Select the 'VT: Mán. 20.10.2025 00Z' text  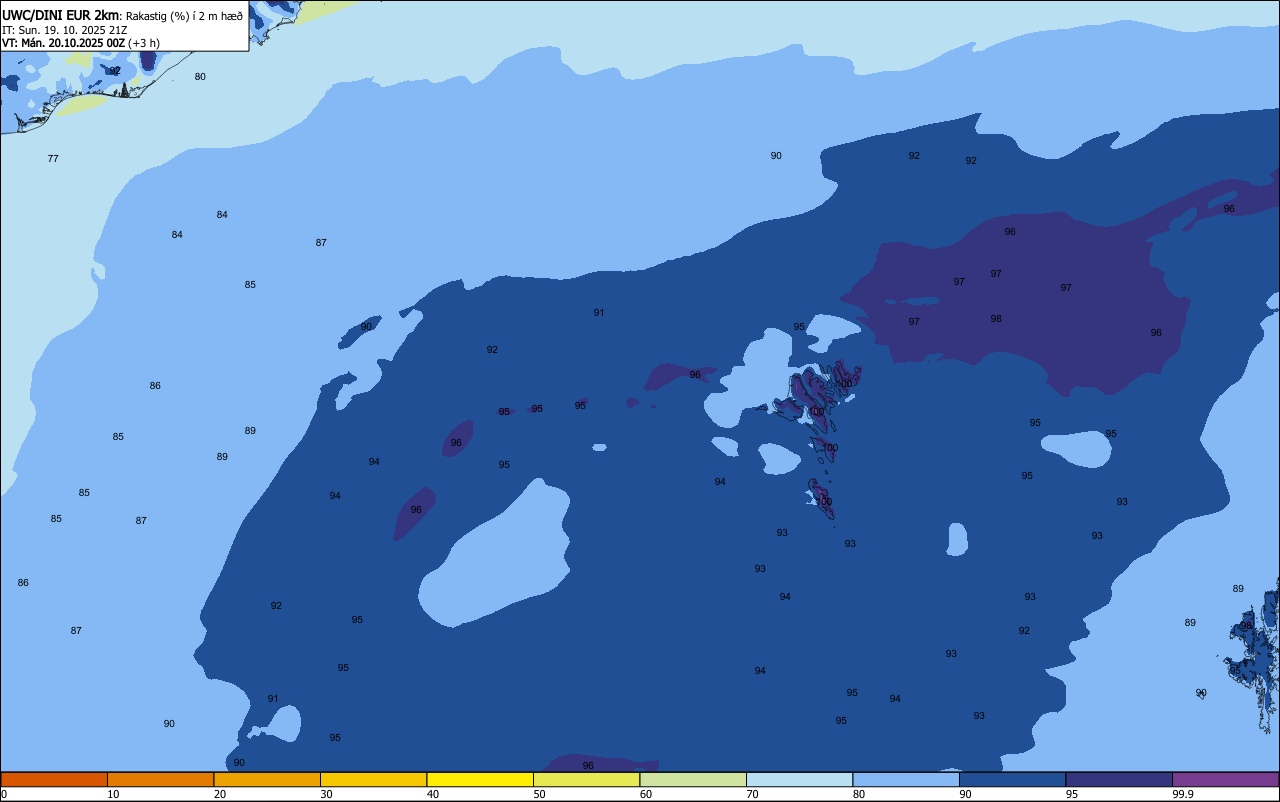point(63,43)
